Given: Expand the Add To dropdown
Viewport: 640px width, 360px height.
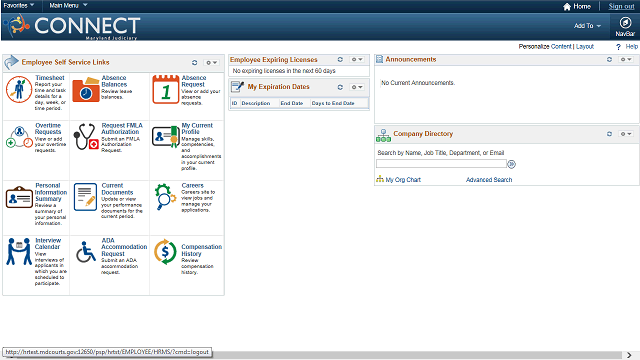Looking at the screenshot, I should click(x=587, y=26).
